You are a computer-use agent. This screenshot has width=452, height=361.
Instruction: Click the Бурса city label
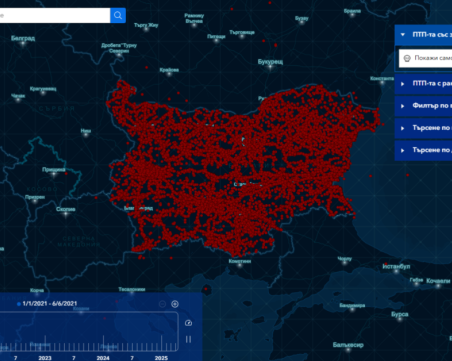pos(400,314)
